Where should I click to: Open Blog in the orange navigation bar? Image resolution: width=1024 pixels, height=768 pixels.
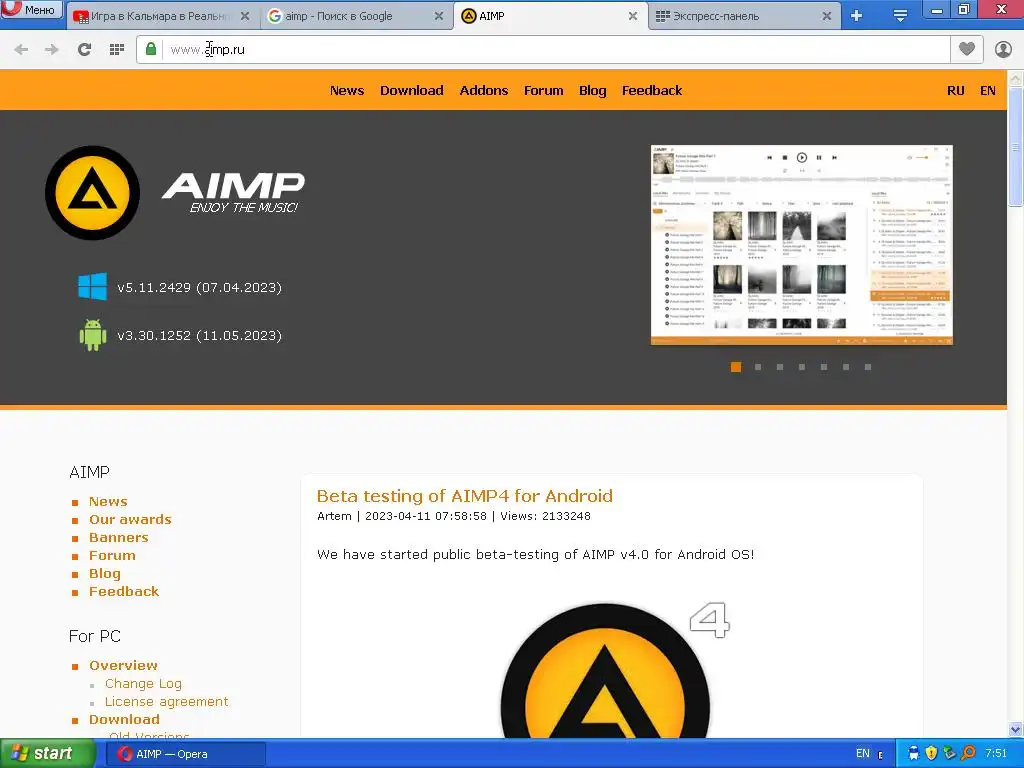point(592,91)
